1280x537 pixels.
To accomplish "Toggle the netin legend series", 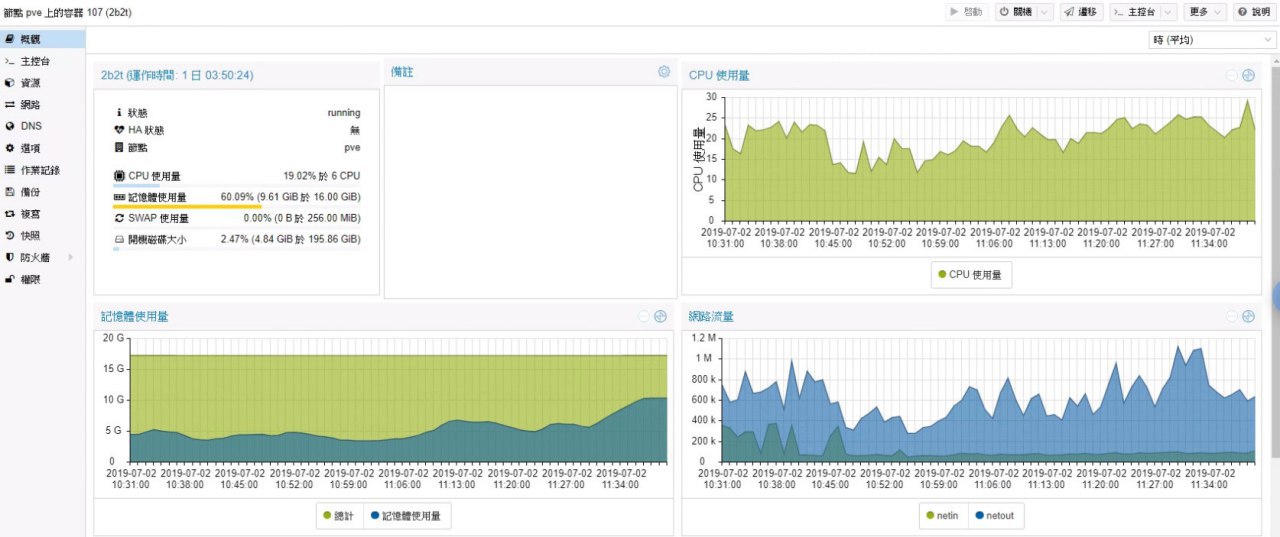I will pos(943,516).
